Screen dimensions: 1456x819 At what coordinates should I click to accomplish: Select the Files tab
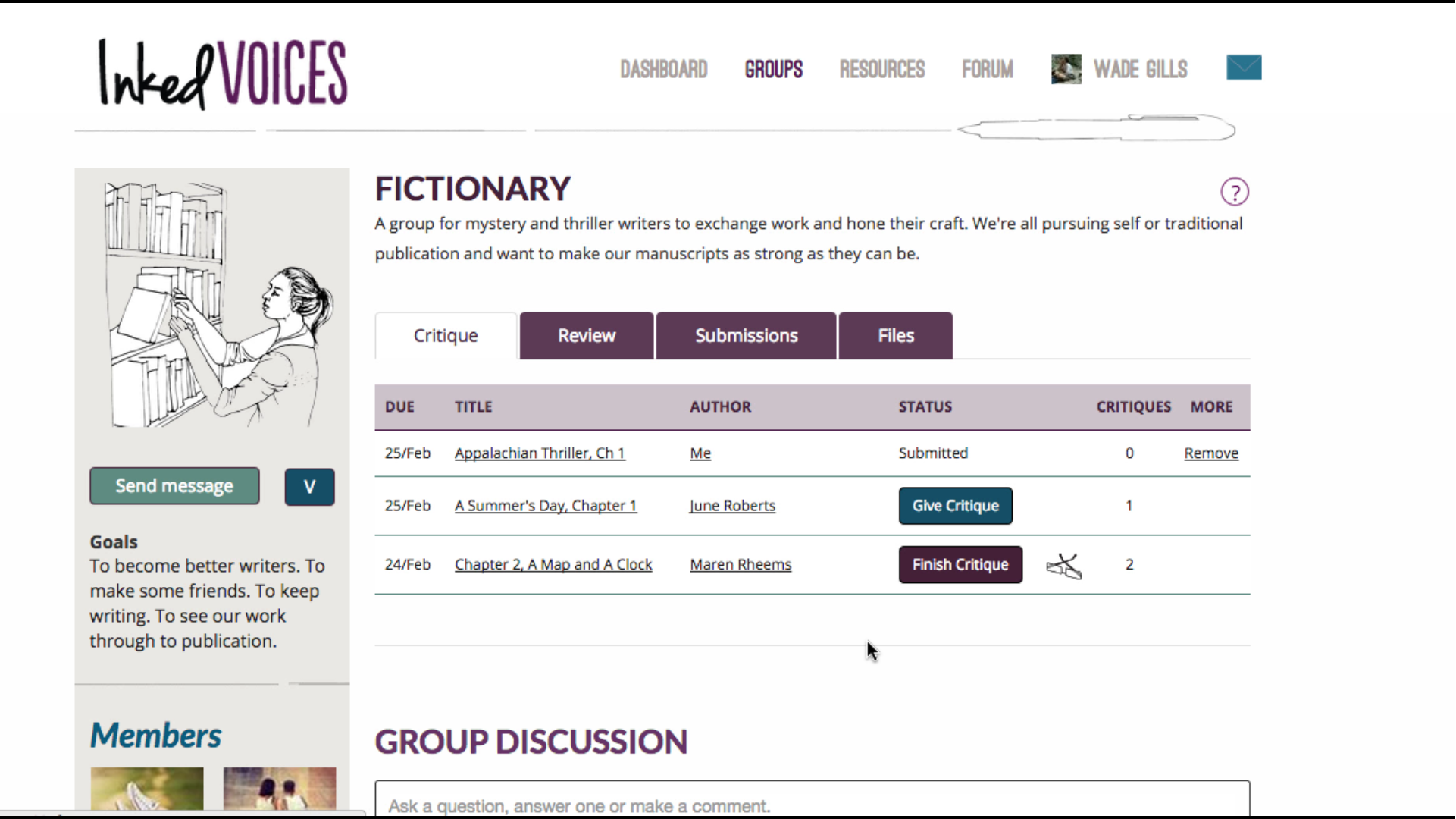coord(895,336)
